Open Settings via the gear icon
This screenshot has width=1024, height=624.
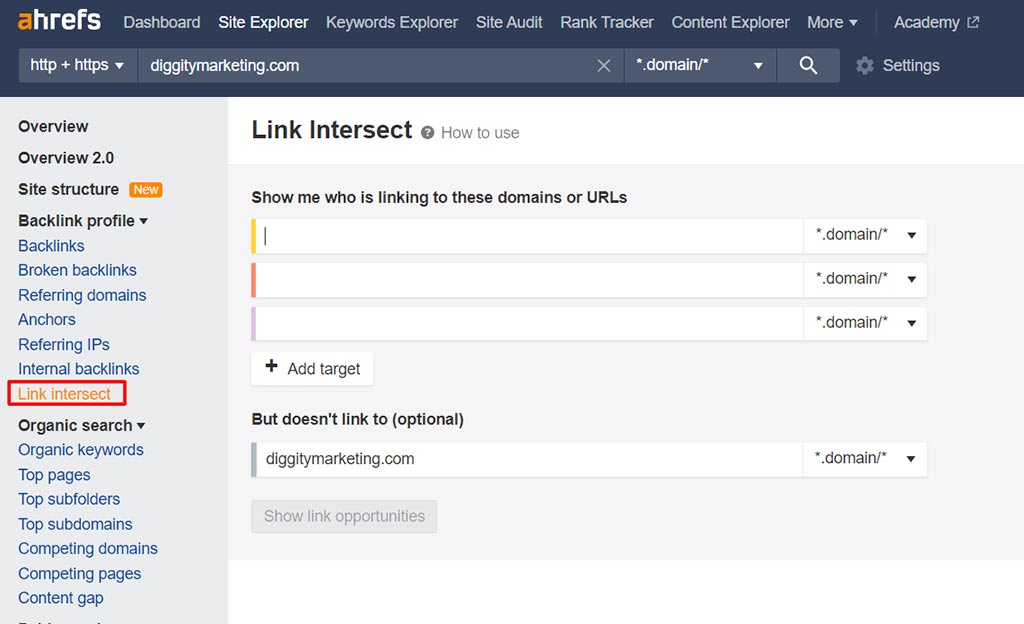865,66
